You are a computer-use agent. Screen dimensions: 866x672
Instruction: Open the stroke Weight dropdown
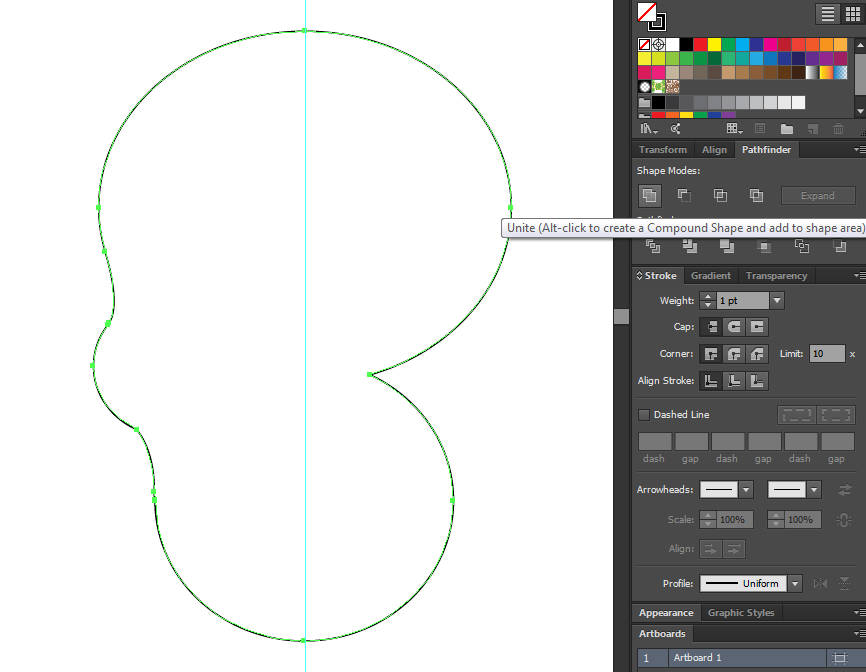click(777, 300)
